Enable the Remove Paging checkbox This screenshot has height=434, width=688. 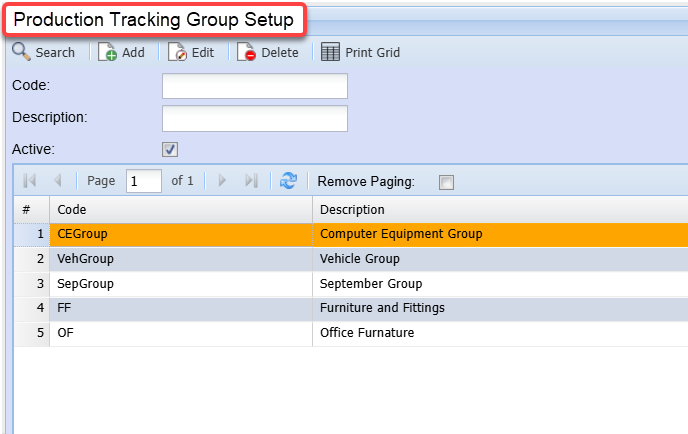coord(447,182)
